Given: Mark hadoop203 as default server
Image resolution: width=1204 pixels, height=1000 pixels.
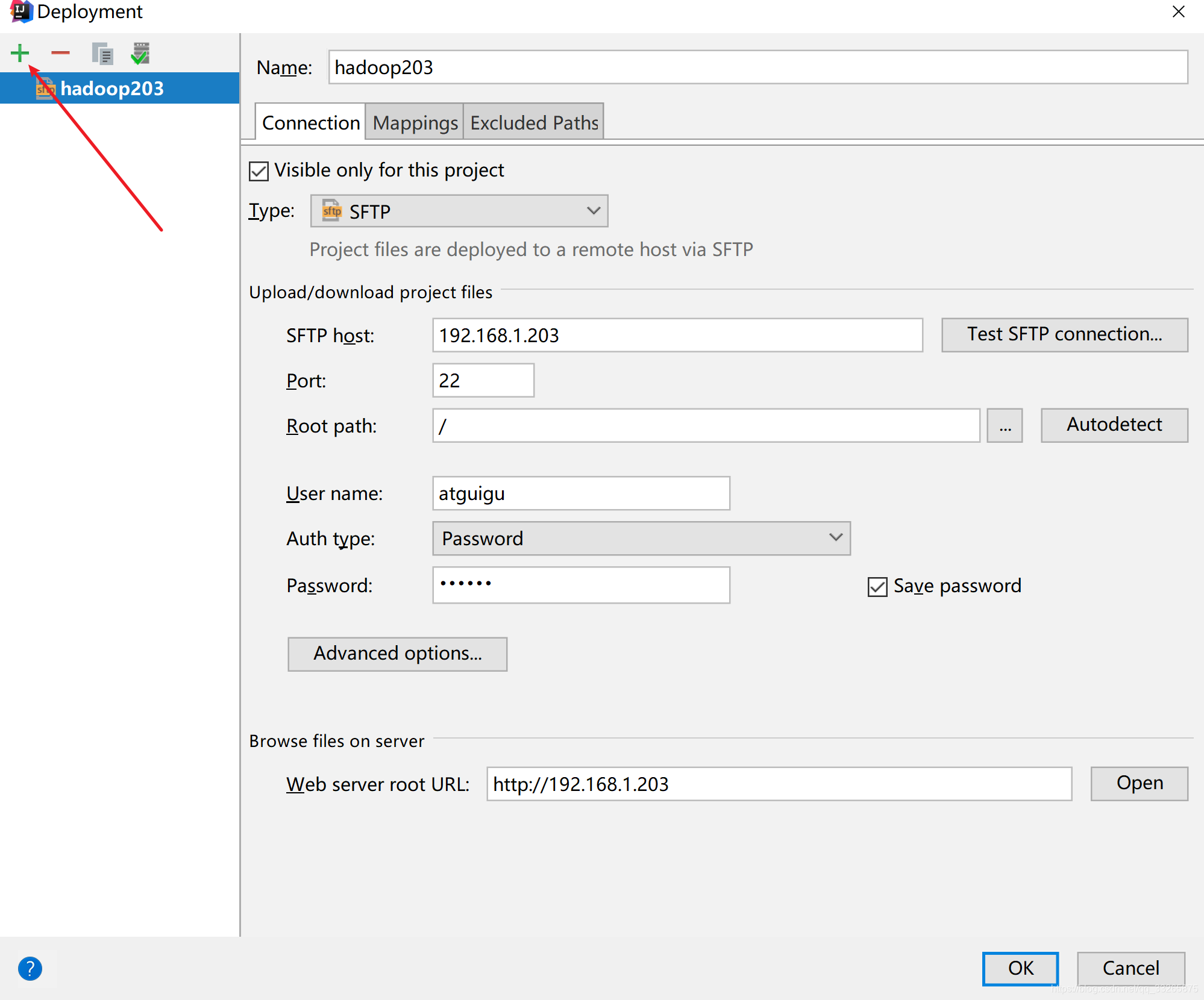Looking at the screenshot, I should tap(140, 53).
